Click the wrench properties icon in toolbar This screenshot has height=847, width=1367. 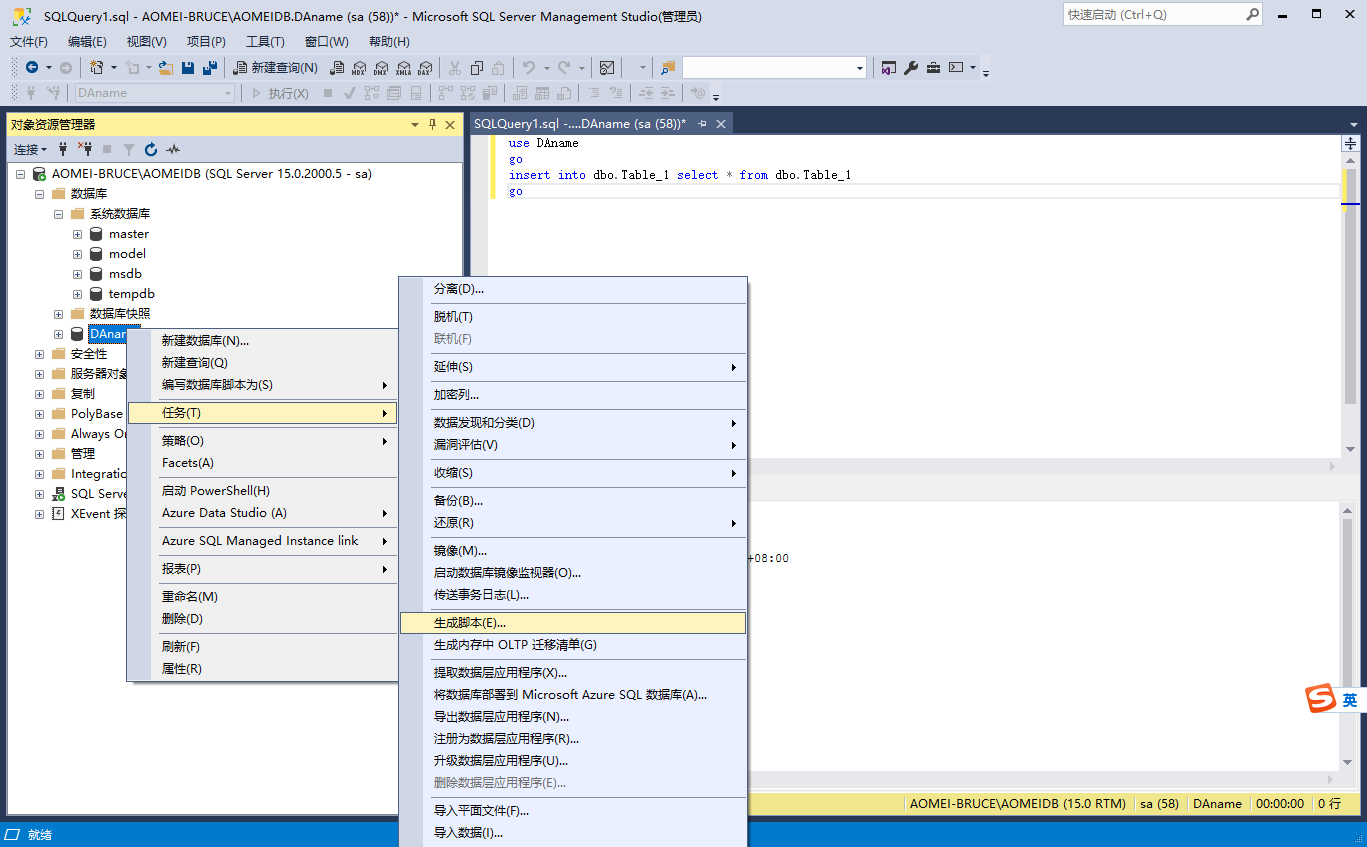[x=911, y=68]
